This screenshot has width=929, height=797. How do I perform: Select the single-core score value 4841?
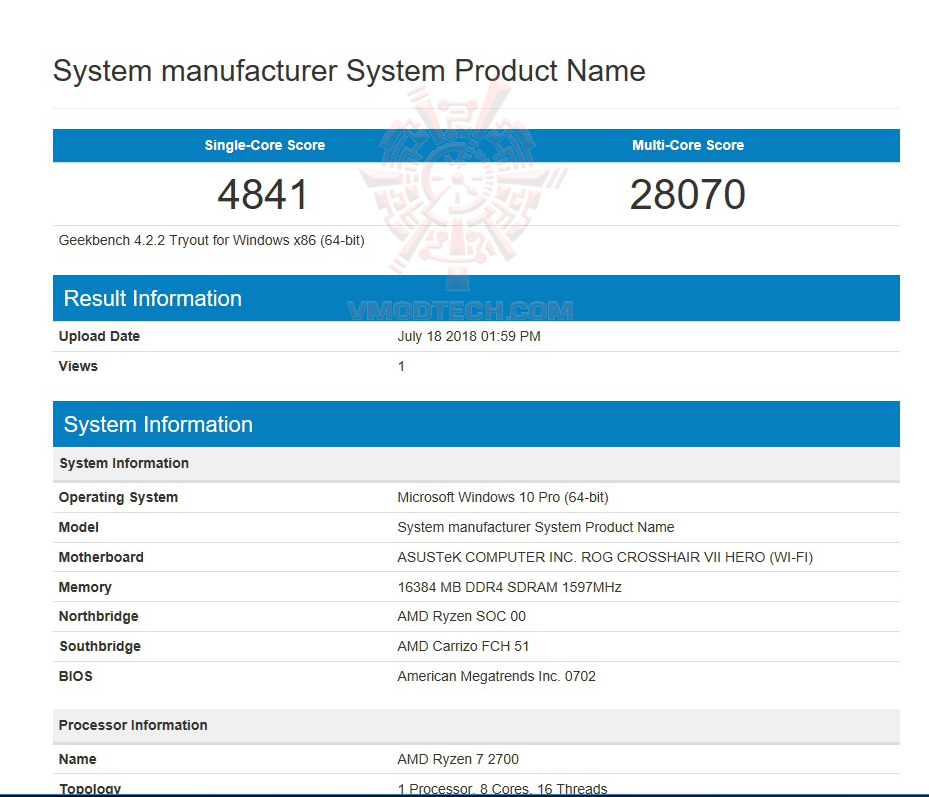(x=262, y=194)
